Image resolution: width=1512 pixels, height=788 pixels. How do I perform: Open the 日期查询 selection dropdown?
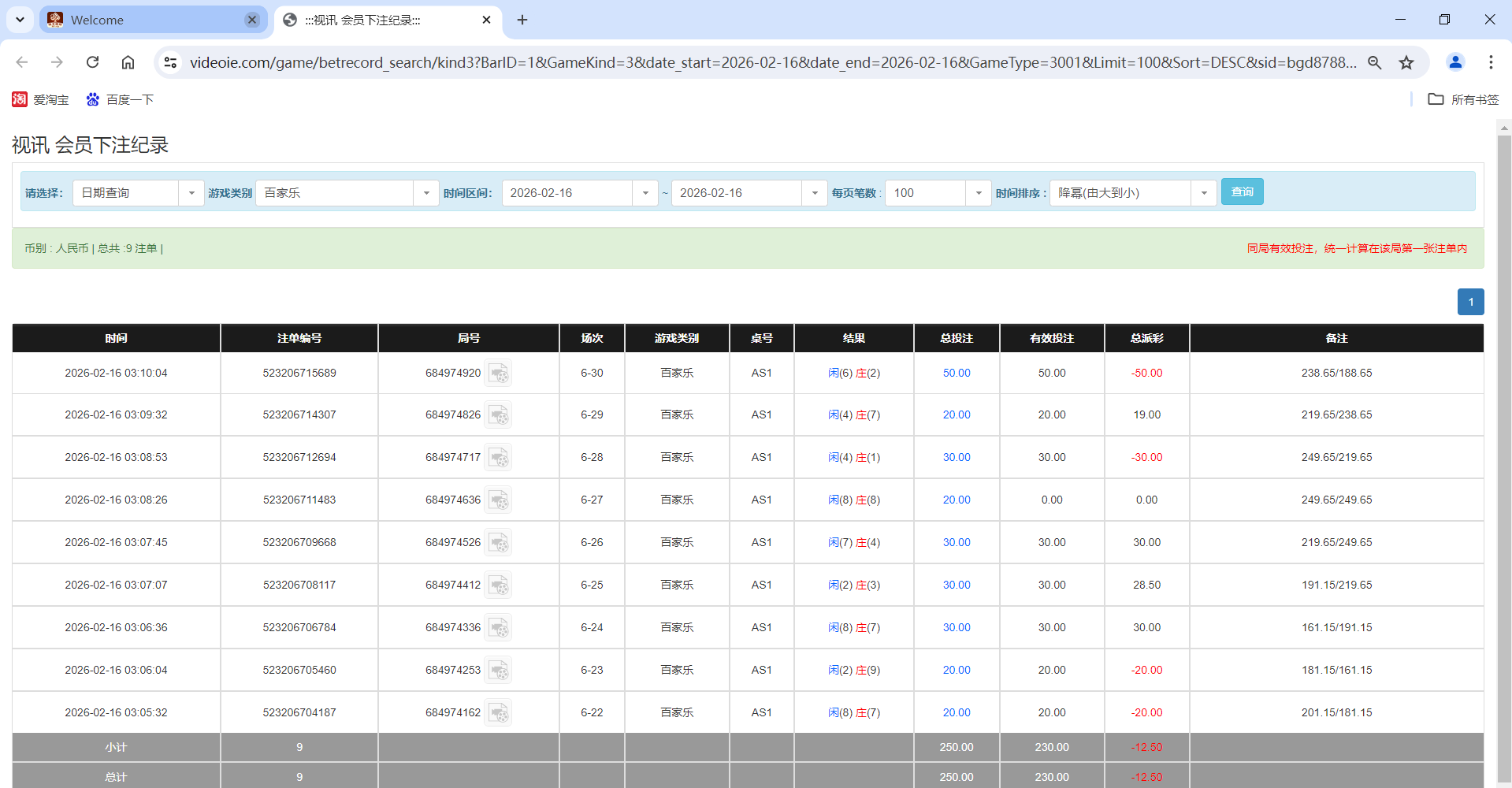(191, 192)
